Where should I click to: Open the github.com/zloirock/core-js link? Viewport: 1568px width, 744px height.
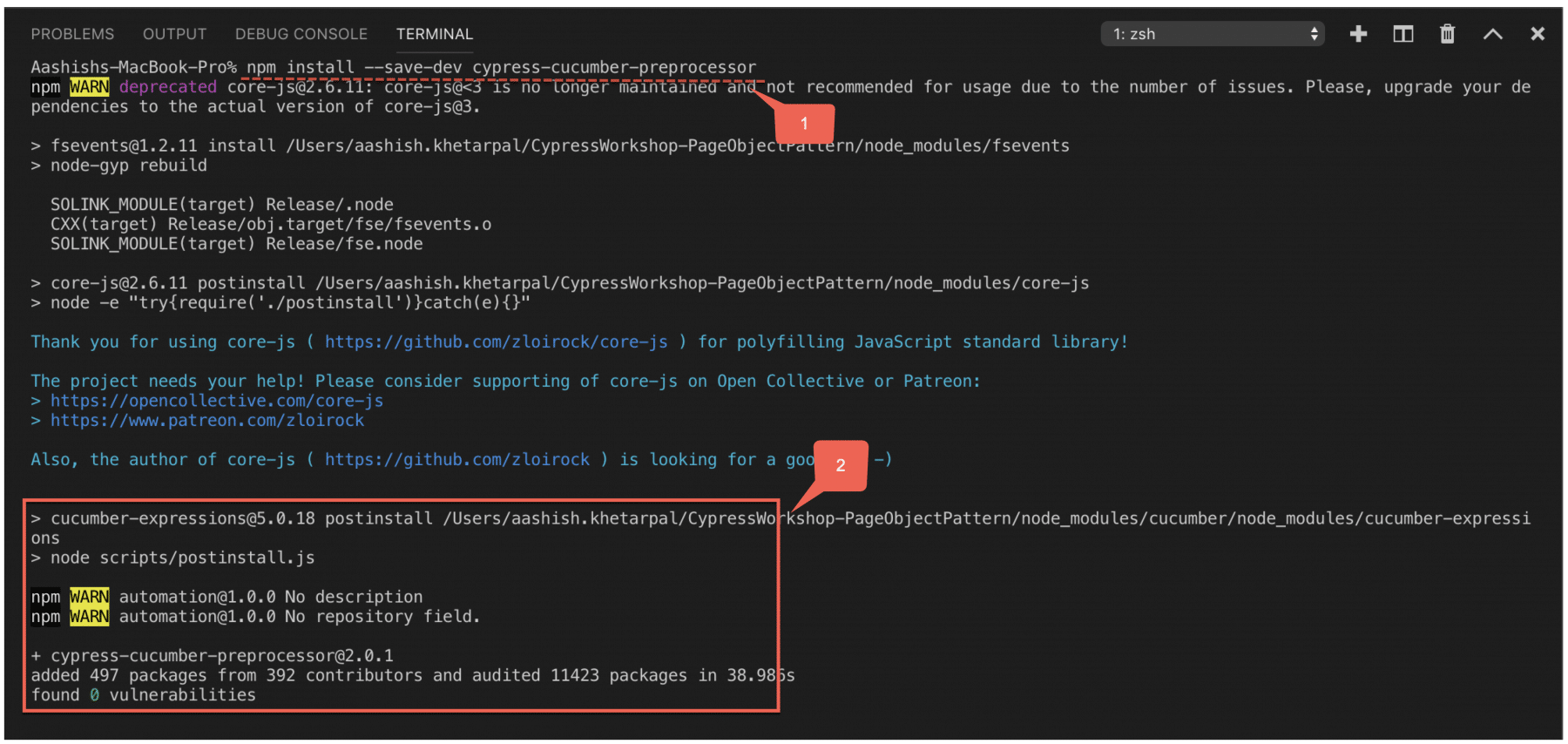click(497, 342)
